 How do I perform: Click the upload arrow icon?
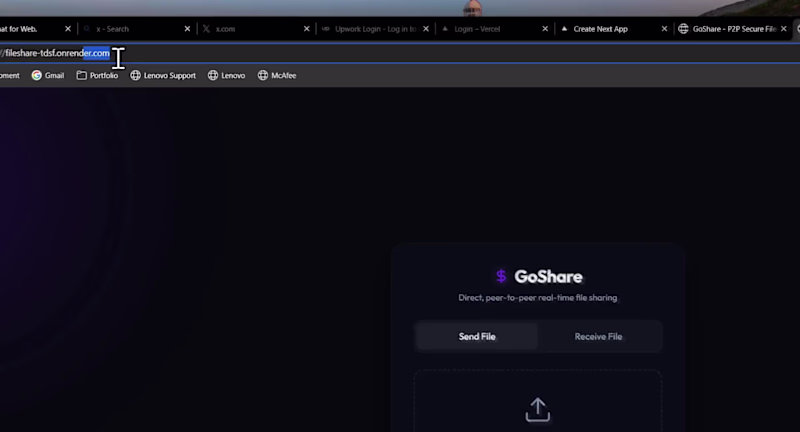[x=538, y=410]
